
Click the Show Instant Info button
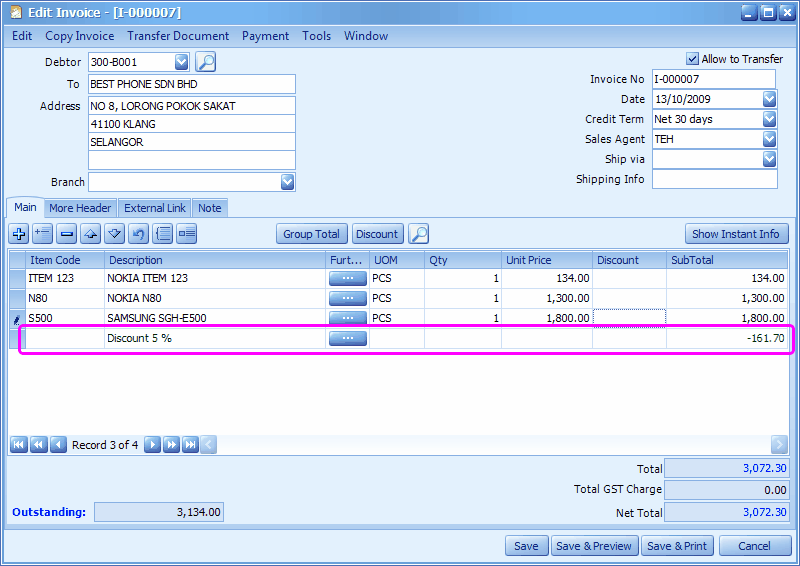(x=736, y=234)
